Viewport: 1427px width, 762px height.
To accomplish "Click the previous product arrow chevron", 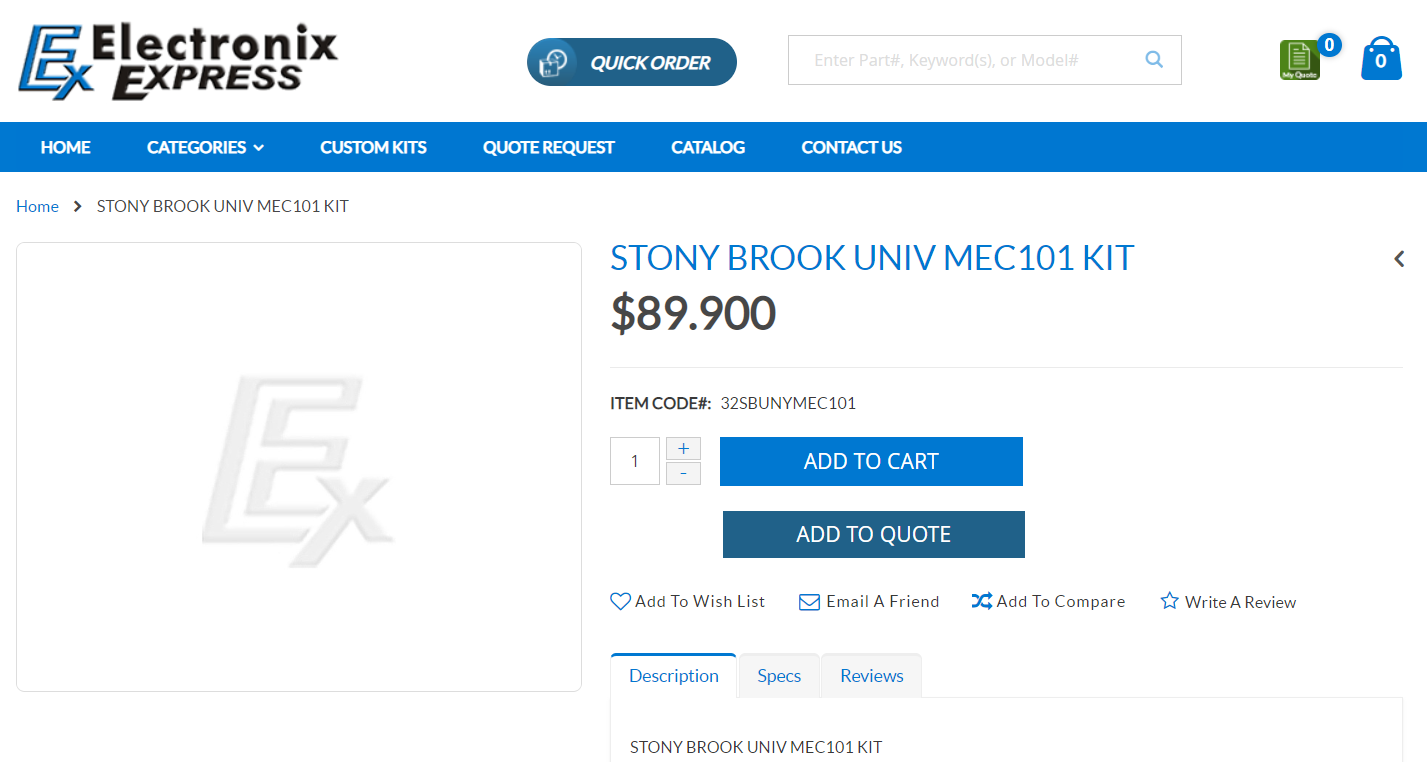I will coord(1399,259).
